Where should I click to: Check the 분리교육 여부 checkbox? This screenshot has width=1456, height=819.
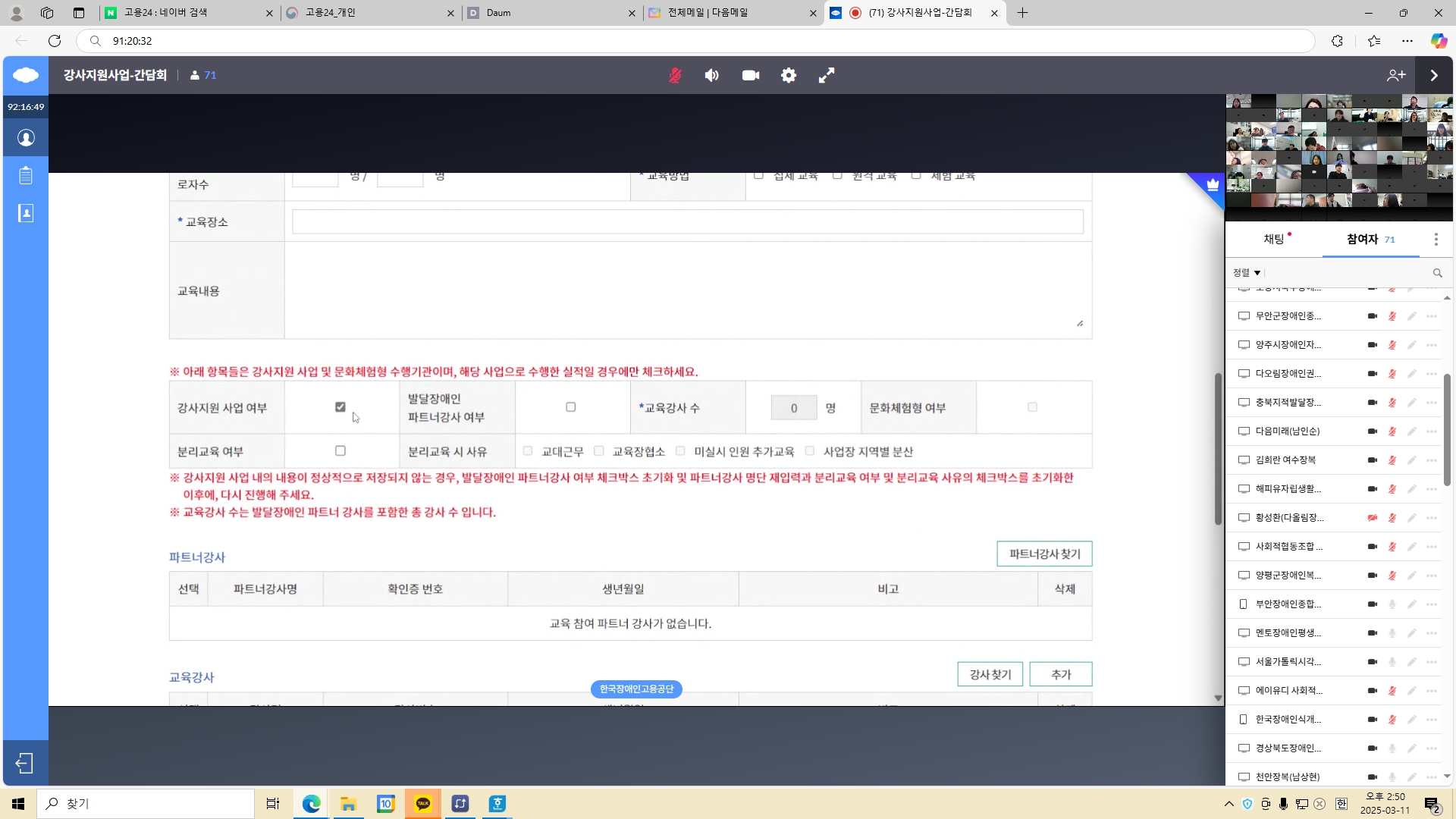point(340,451)
